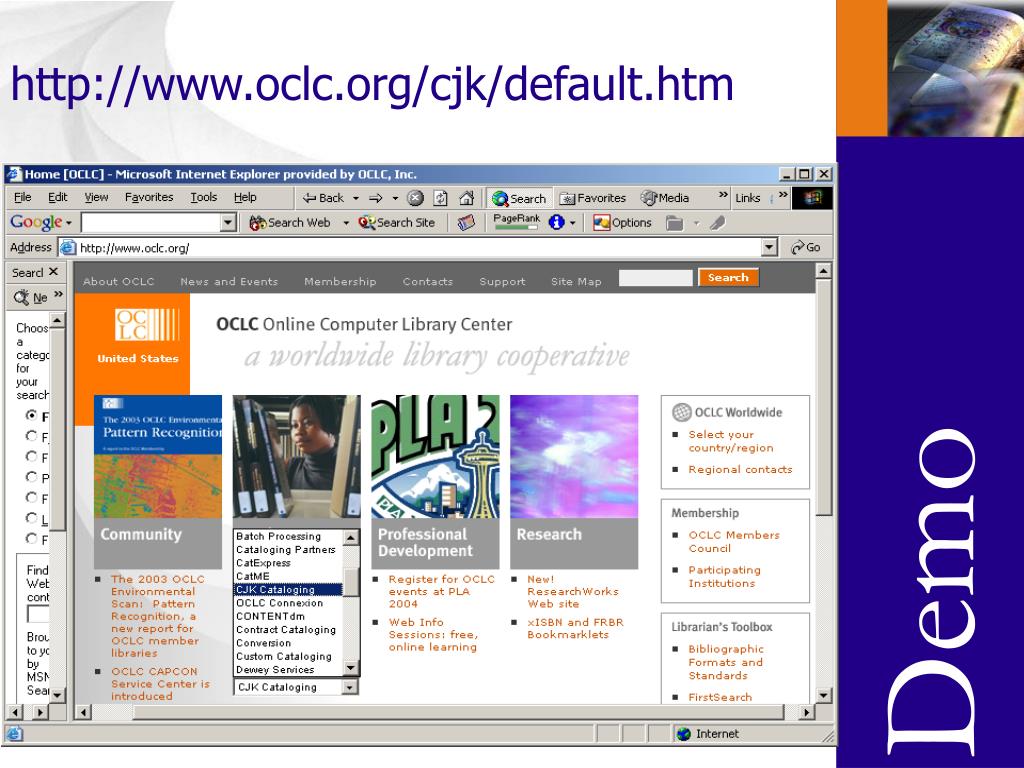Open the Edit menu
This screenshot has height=768, width=1024.
57,197
